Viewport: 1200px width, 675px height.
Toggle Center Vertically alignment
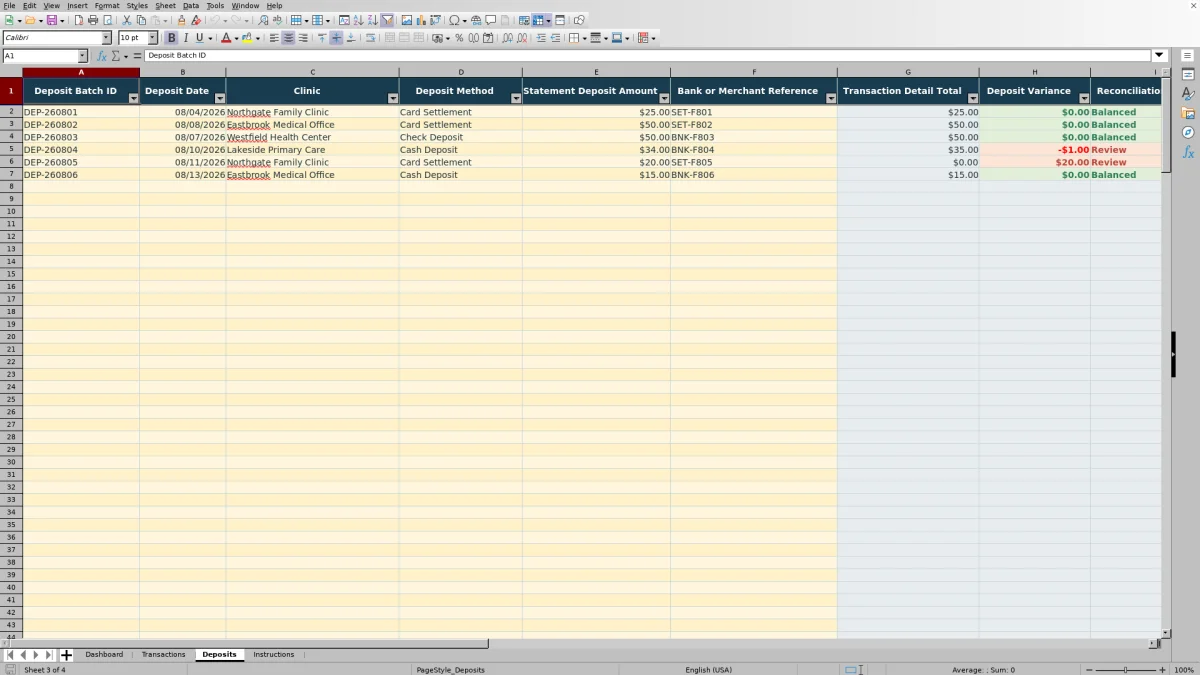(x=336, y=38)
